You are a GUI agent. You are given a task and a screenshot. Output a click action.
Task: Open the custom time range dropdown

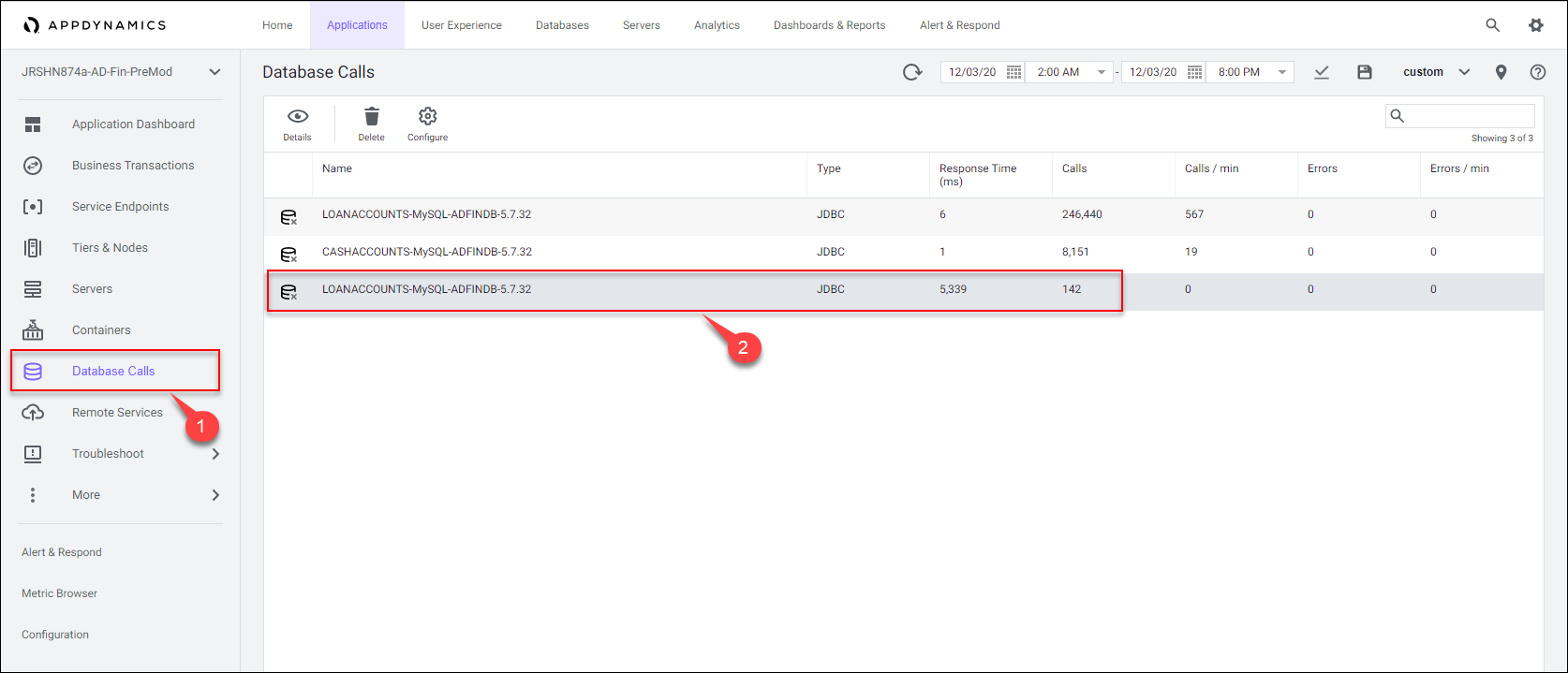click(x=1464, y=72)
